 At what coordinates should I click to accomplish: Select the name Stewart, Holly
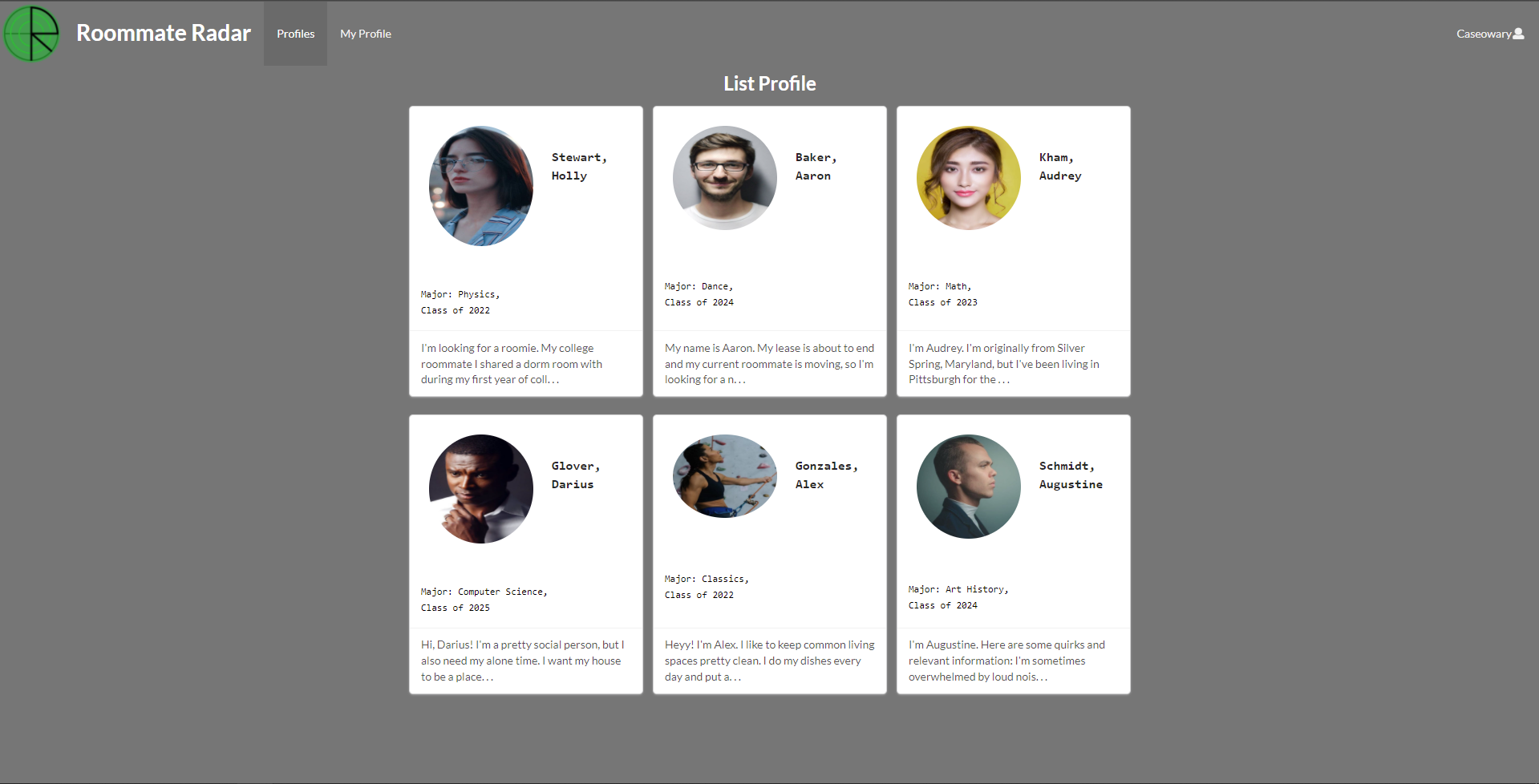point(579,167)
